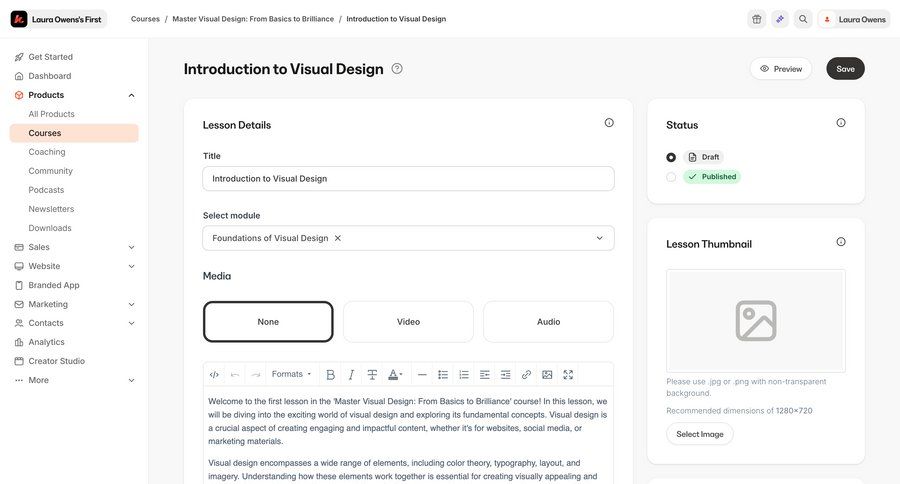Expand the Marketing sidebar section
This screenshot has height=484, width=900.
pos(131,304)
